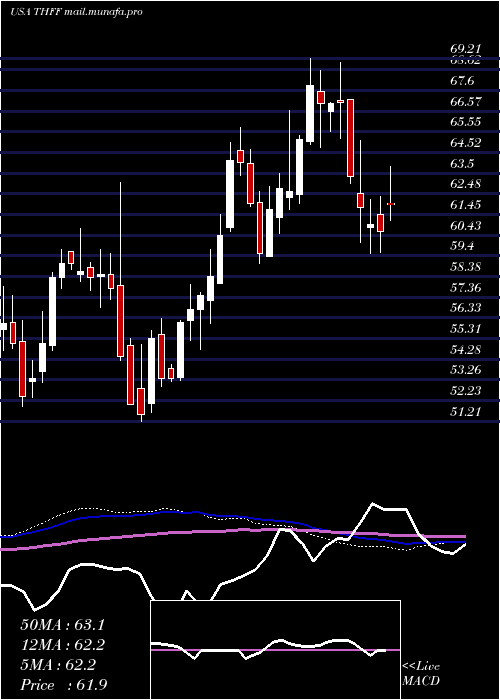Select the 55.31 price axis label
This screenshot has width=500, height=700.
coord(465,329)
